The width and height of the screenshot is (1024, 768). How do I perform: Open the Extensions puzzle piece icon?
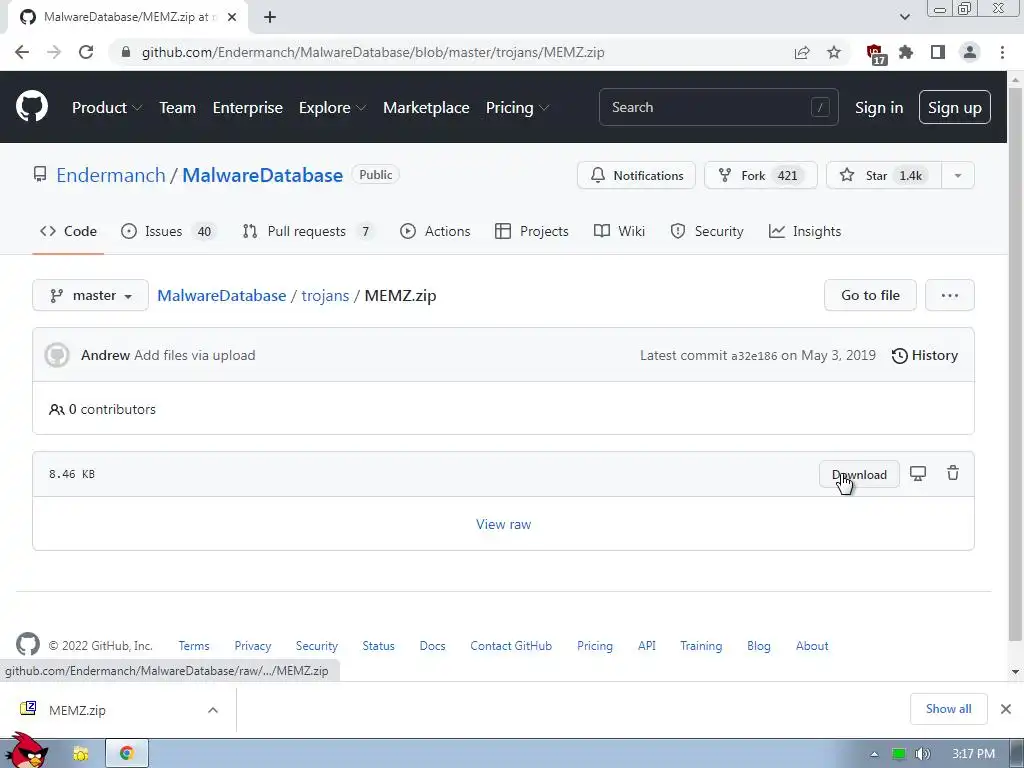click(906, 52)
